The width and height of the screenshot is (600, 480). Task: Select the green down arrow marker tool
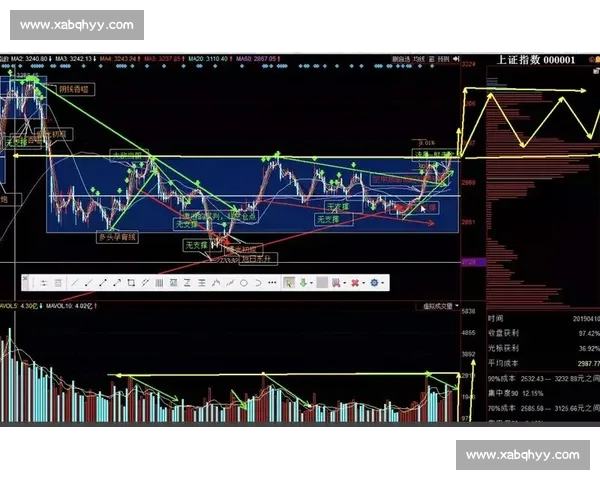point(303,283)
